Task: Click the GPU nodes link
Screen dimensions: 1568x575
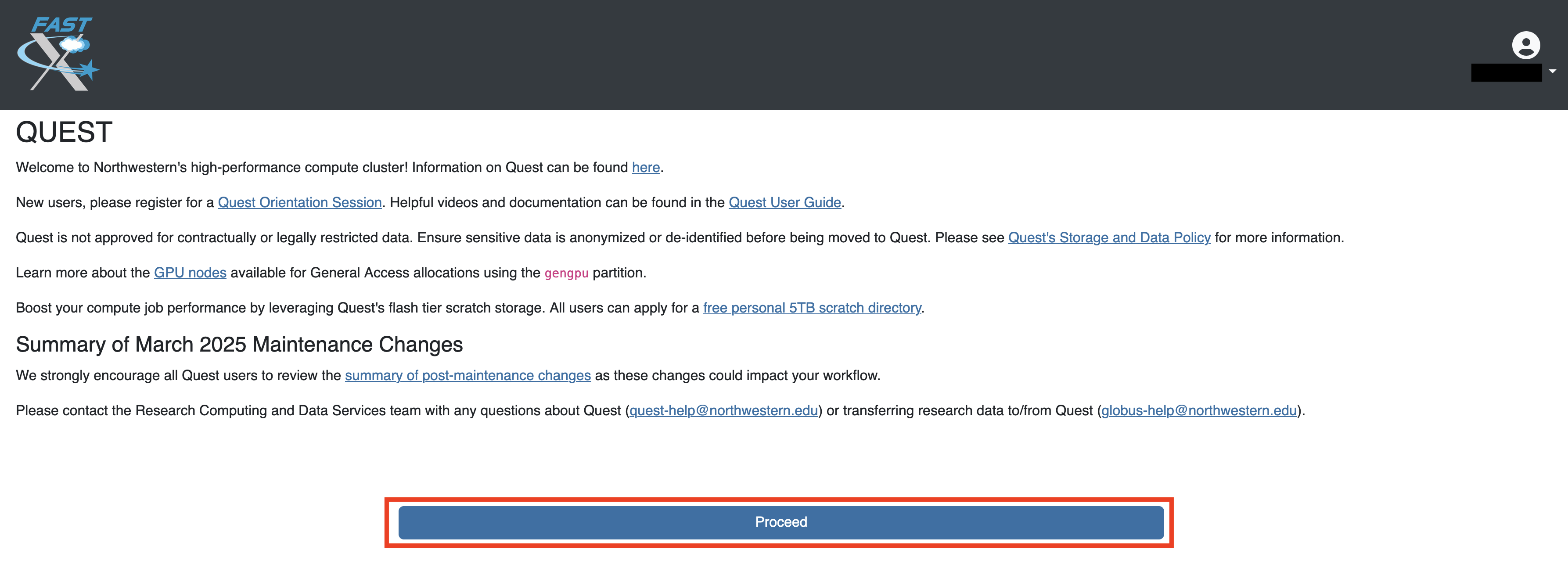Action: [x=190, y=273]
